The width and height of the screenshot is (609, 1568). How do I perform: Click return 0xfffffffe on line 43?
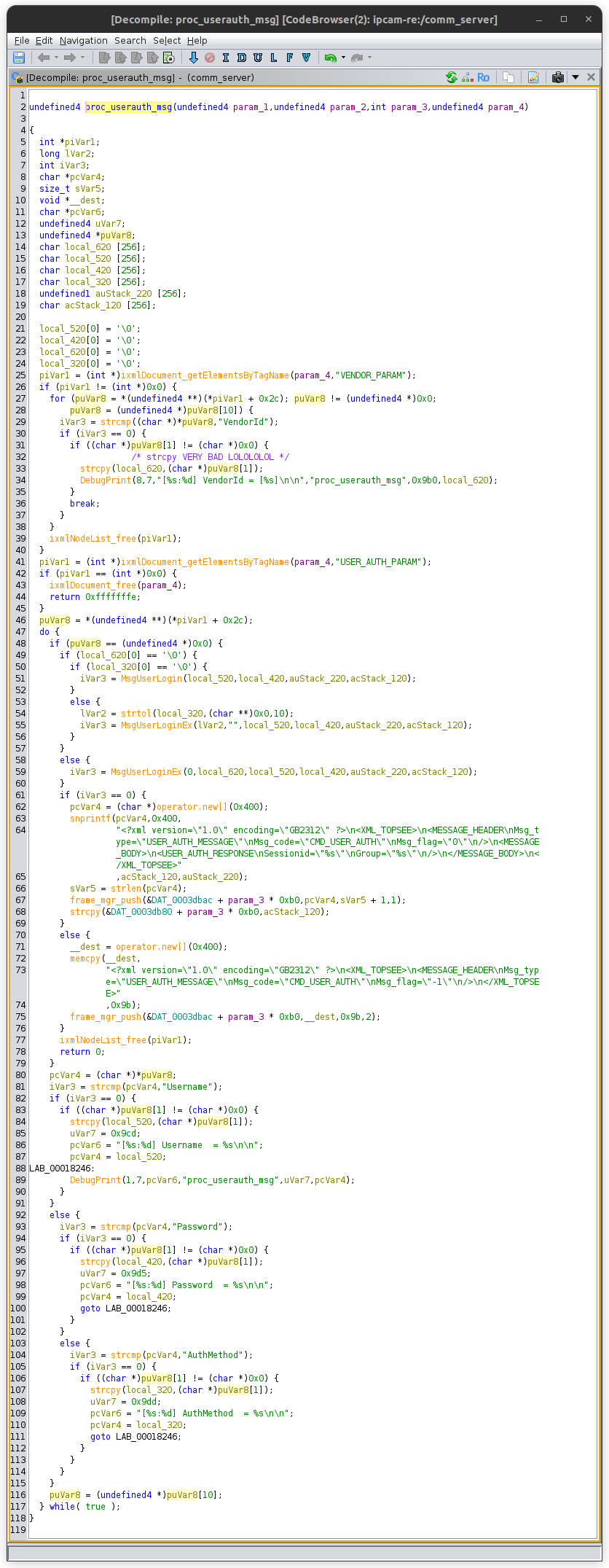93,597
